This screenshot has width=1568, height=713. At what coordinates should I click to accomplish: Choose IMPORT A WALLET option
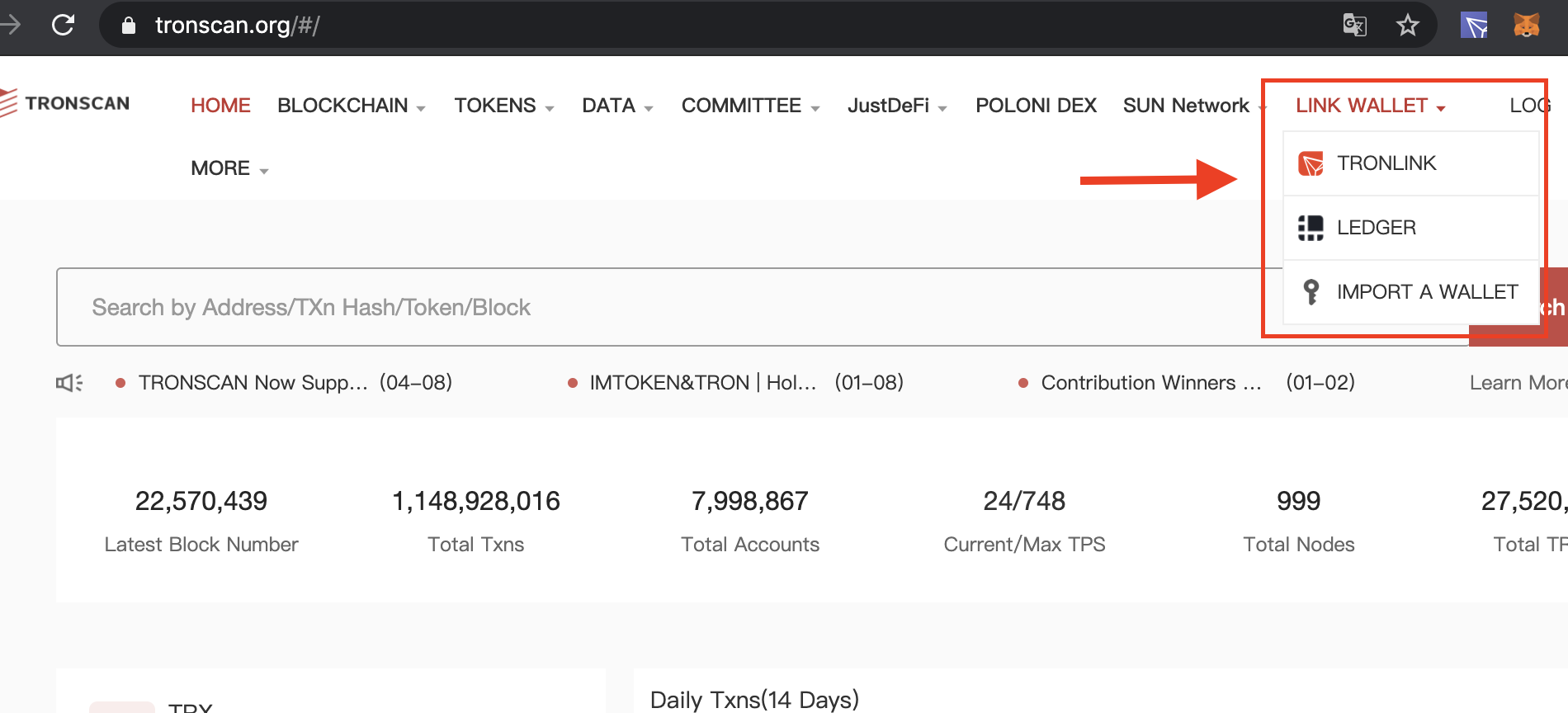coord(1426,292)
